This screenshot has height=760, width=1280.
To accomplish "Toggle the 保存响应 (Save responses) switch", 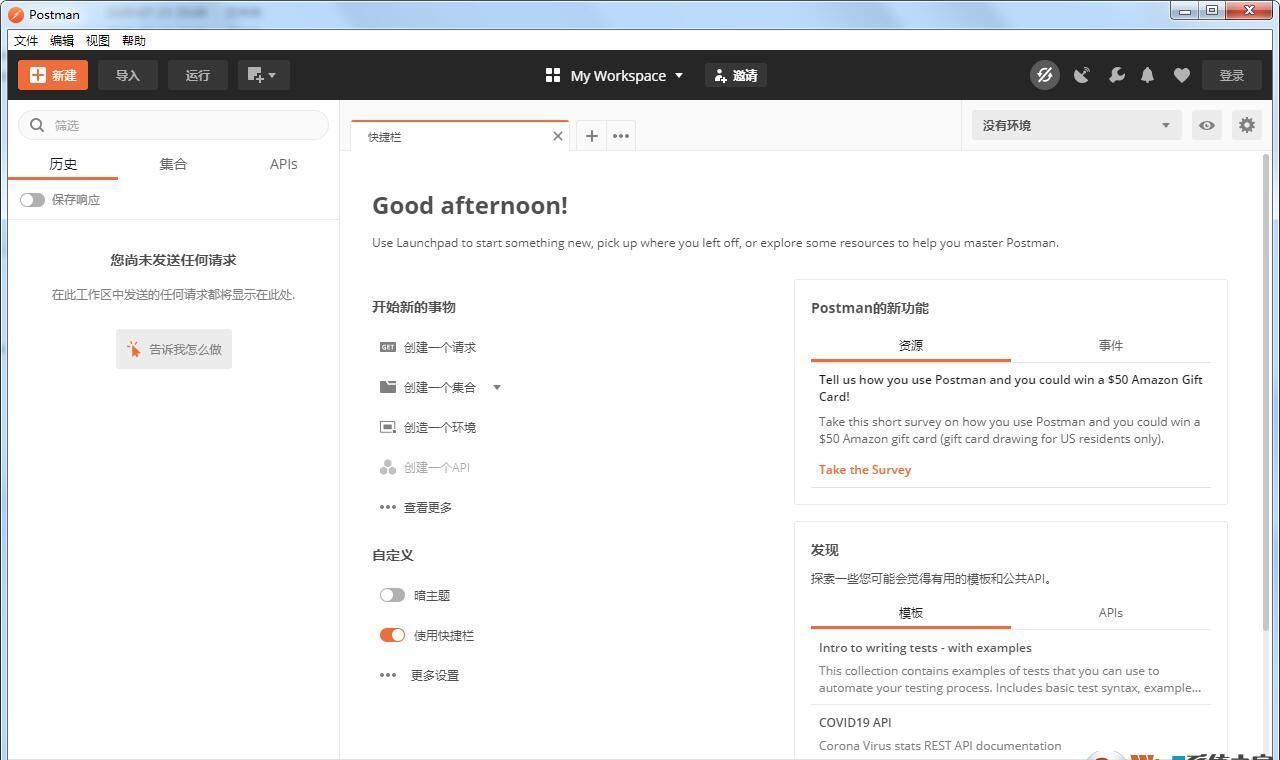I will 32,200.
